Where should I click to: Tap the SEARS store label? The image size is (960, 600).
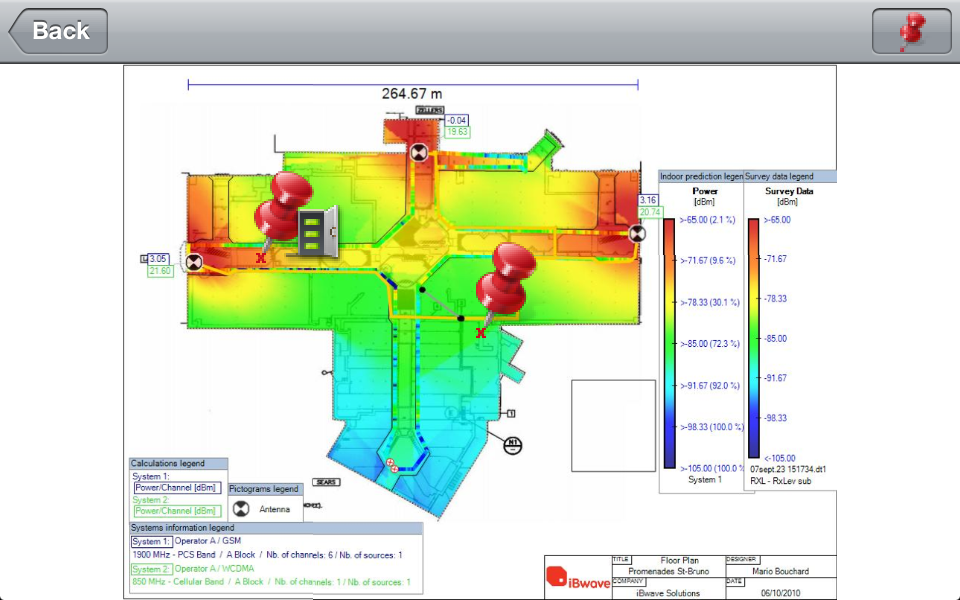click(326, 482)
